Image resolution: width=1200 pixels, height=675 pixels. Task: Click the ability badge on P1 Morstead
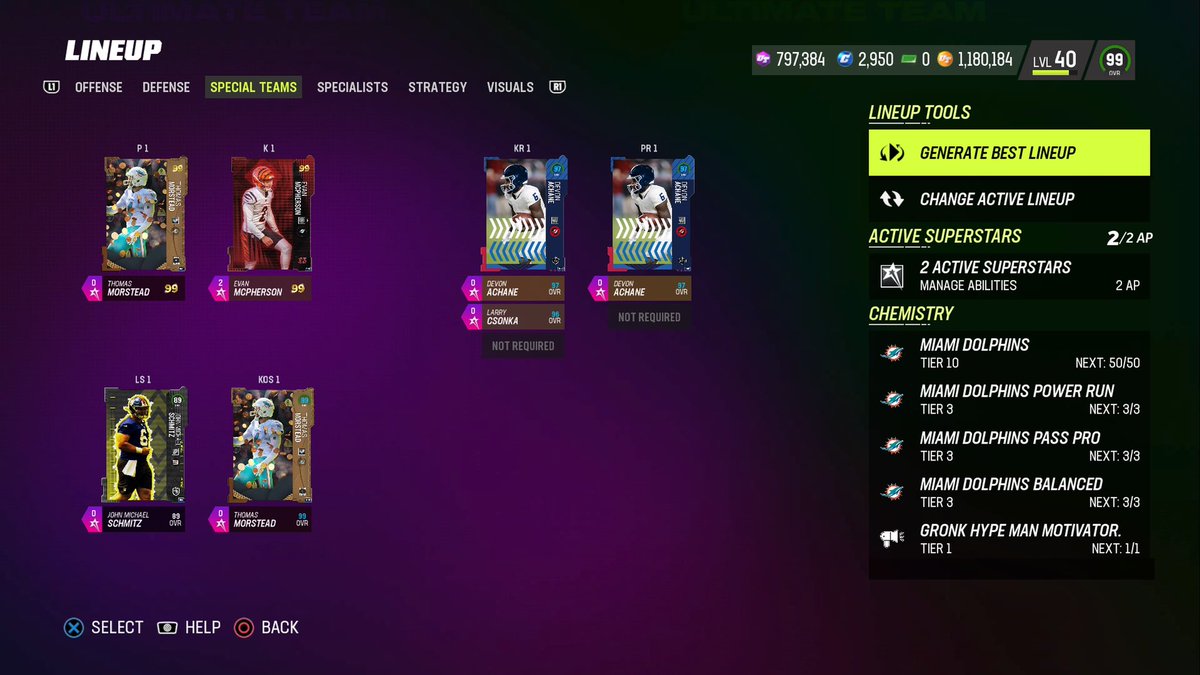click(93, 289)
